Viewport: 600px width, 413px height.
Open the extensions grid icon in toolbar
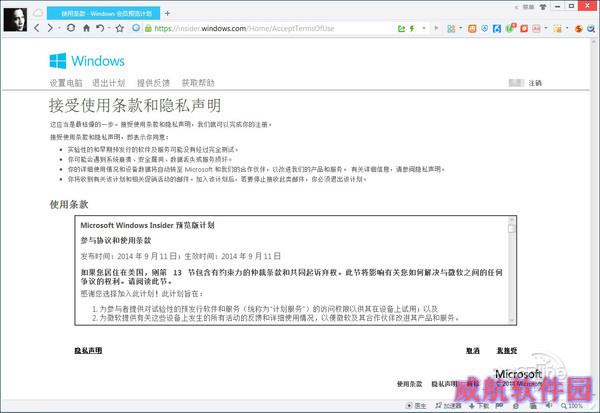click(x=451, y=28)
